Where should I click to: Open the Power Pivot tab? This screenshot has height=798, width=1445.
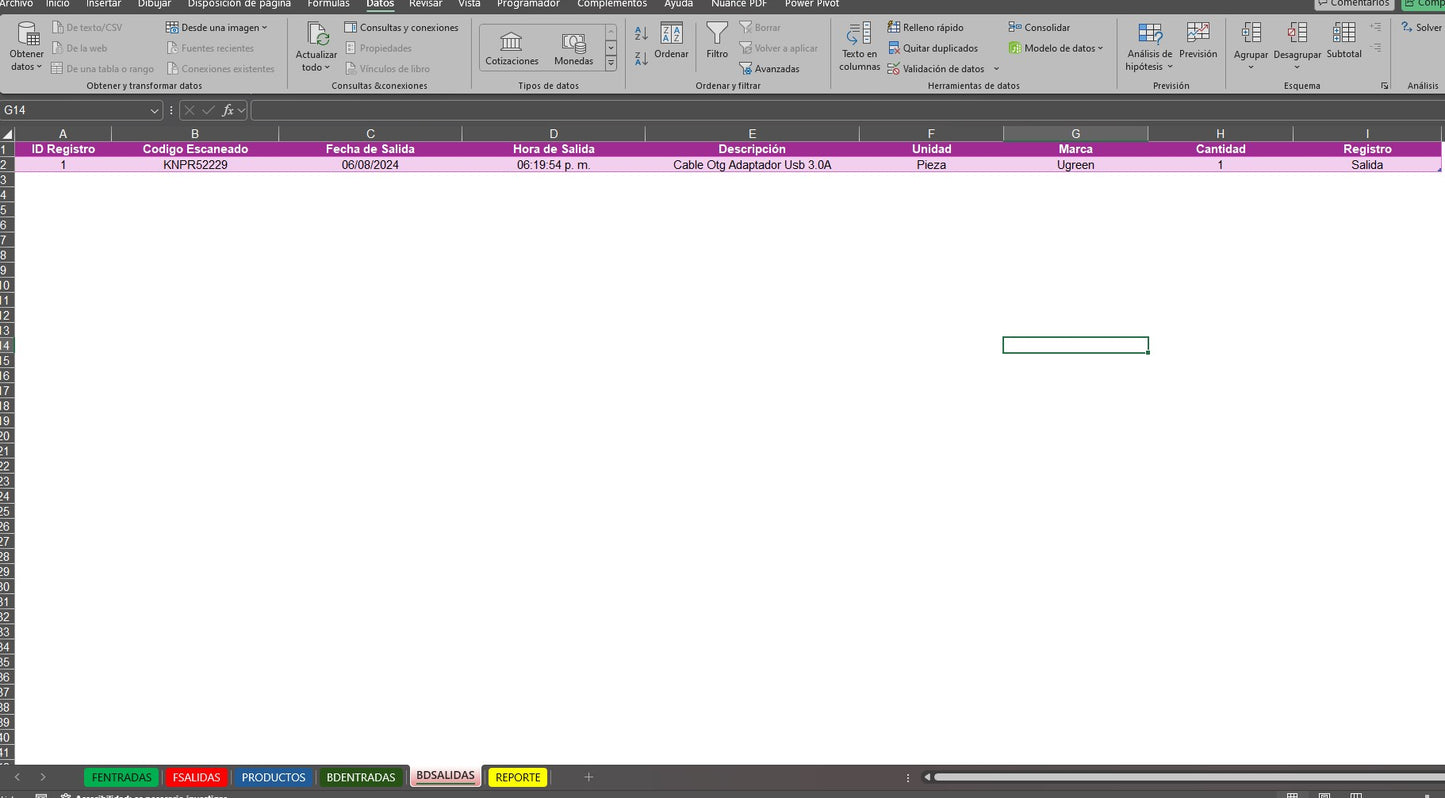pos(812,4)
